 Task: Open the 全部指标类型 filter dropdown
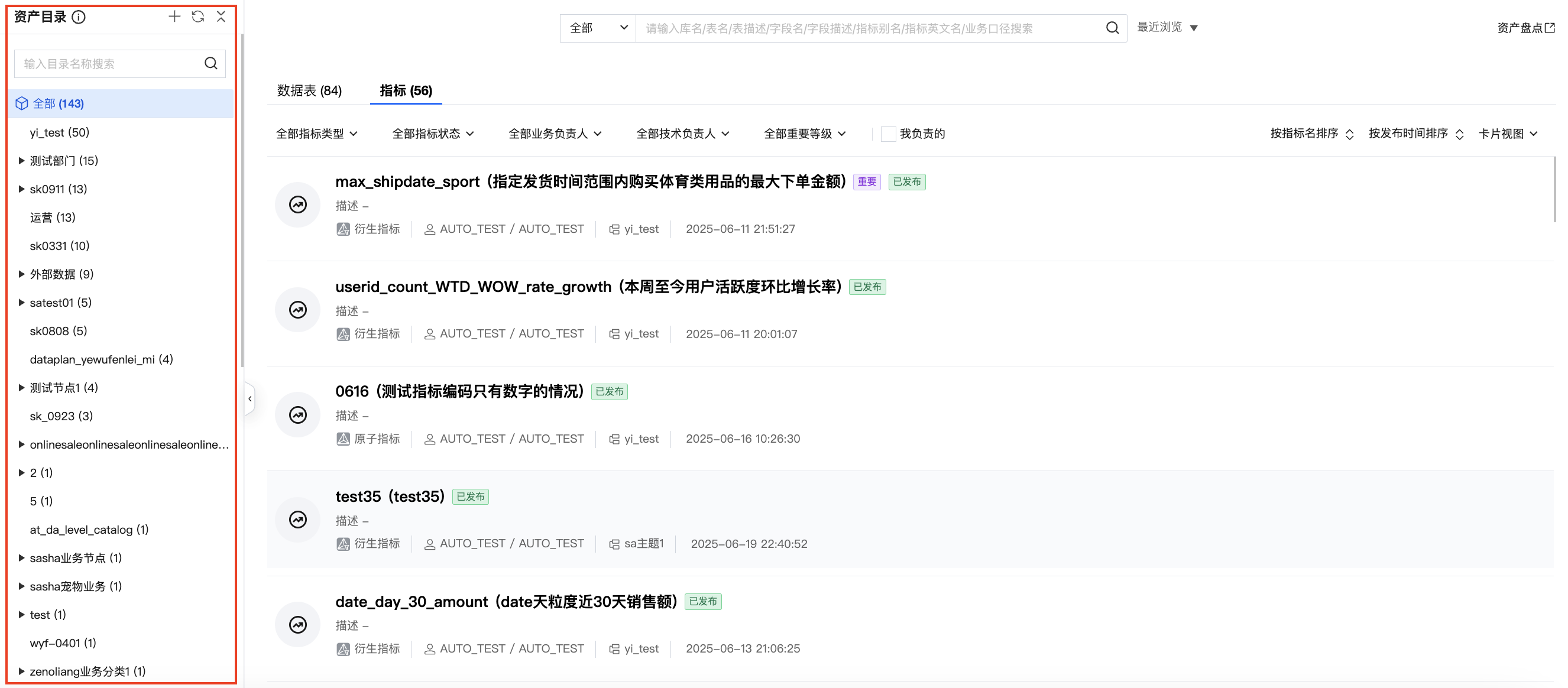point(316,134)
